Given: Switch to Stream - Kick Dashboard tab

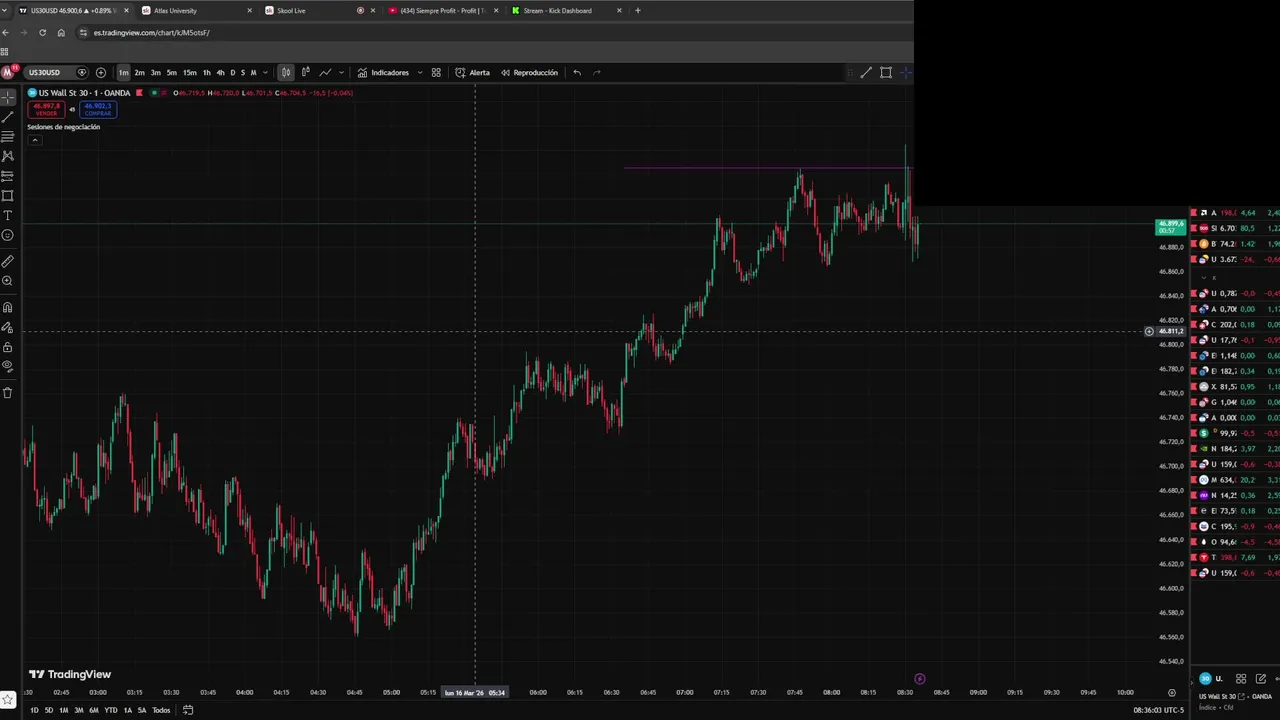Looking at the screenshot, I should click(x=566, y=10).
